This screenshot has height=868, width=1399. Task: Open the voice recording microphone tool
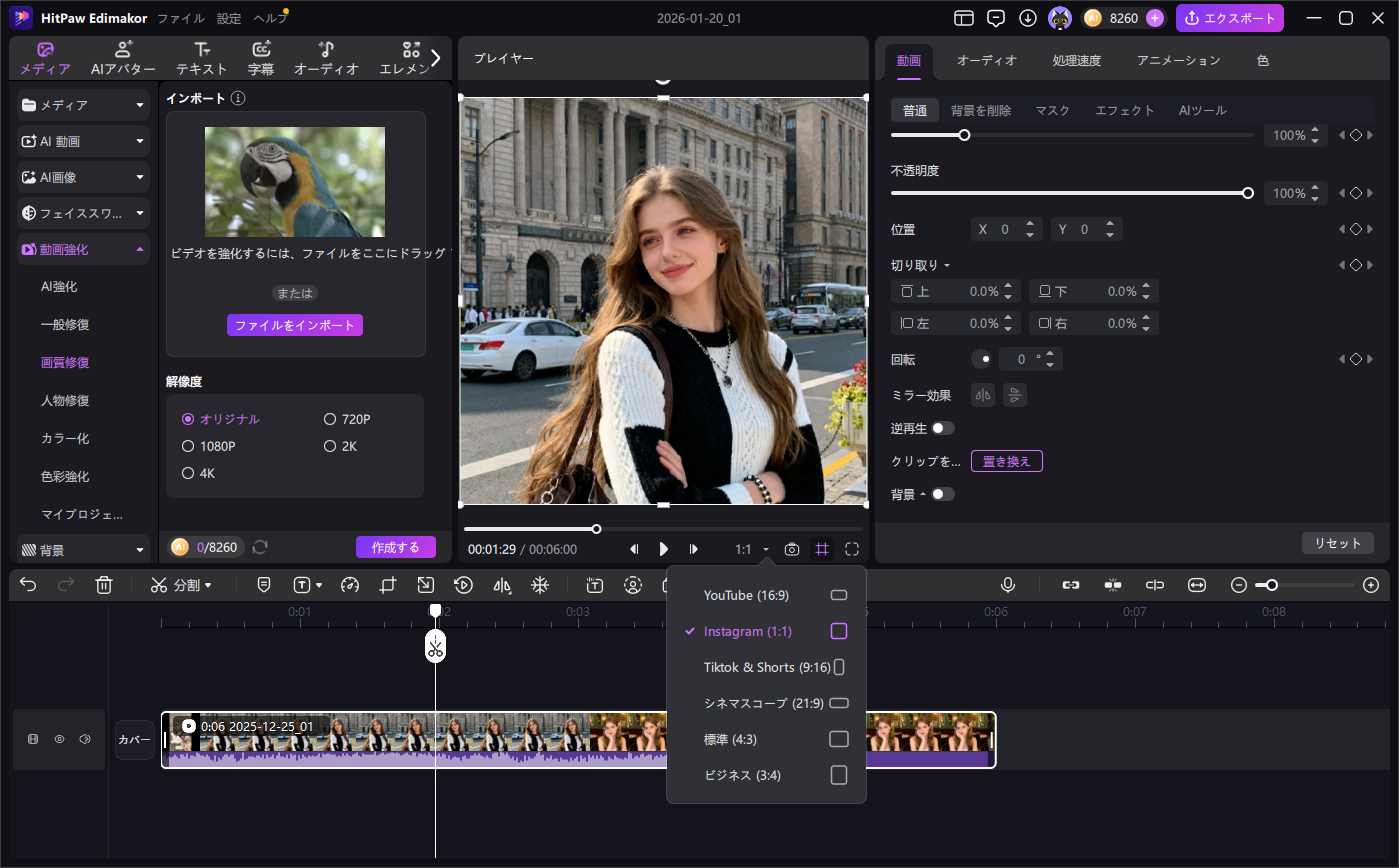[x=1009, y=584]
